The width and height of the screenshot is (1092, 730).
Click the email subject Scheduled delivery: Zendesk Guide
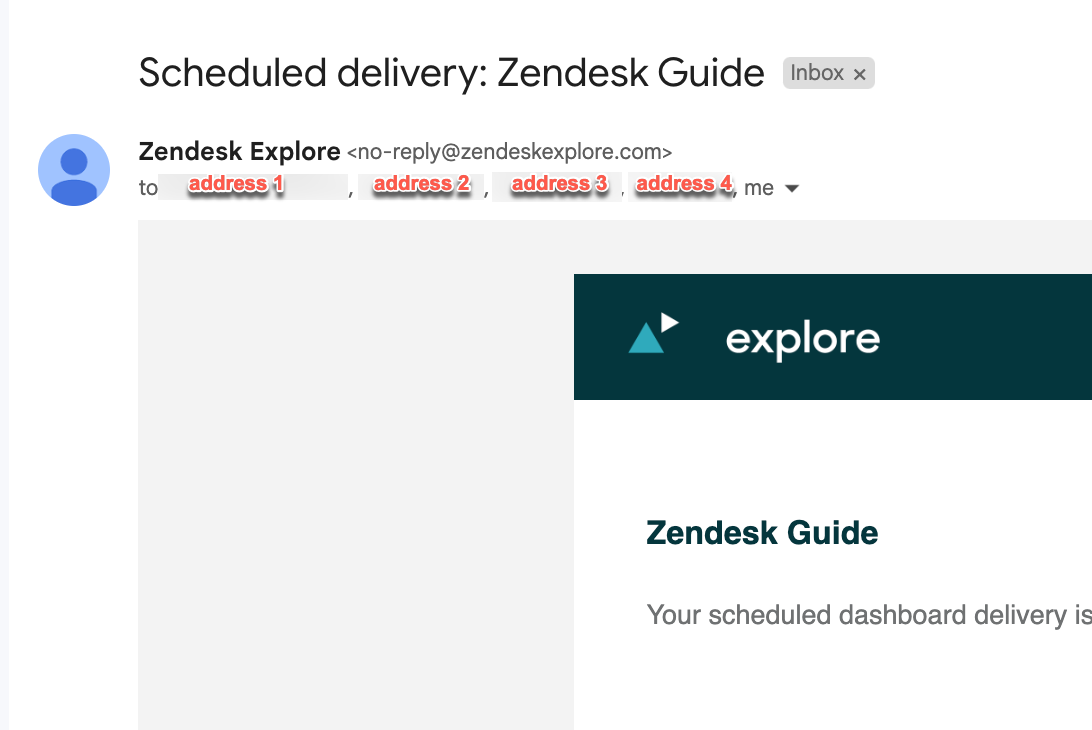point(451,73)
